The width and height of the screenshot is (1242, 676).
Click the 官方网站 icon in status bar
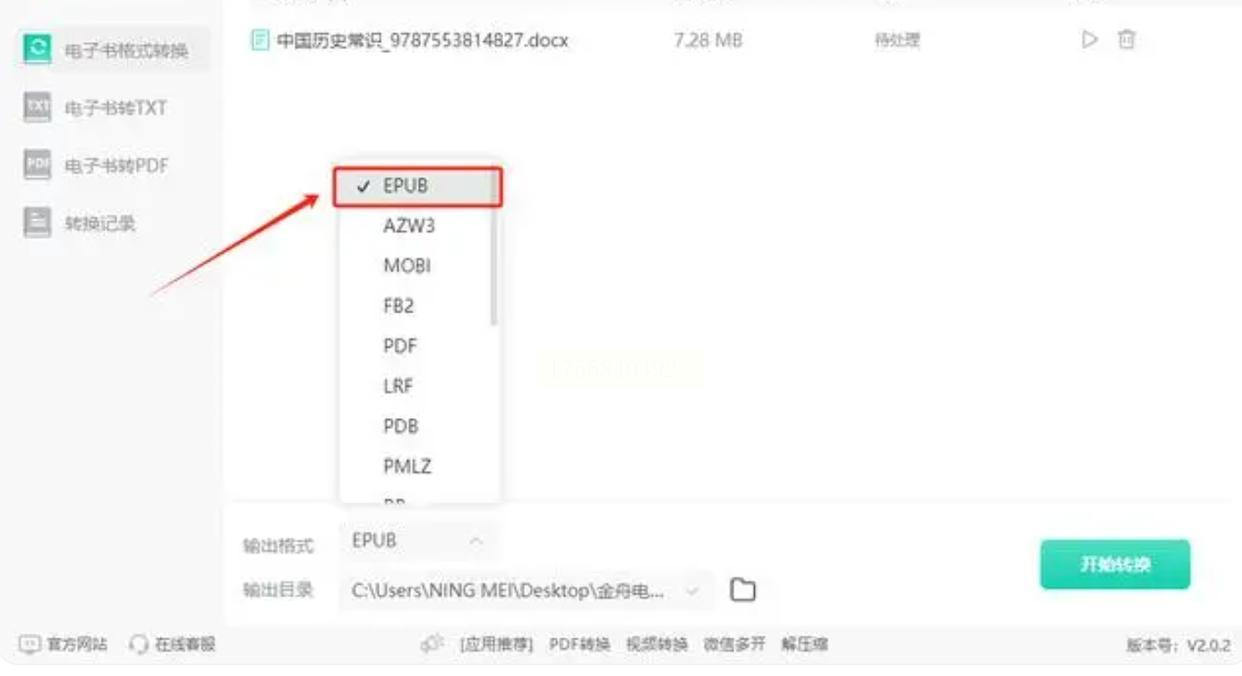(x=29, y=645)
